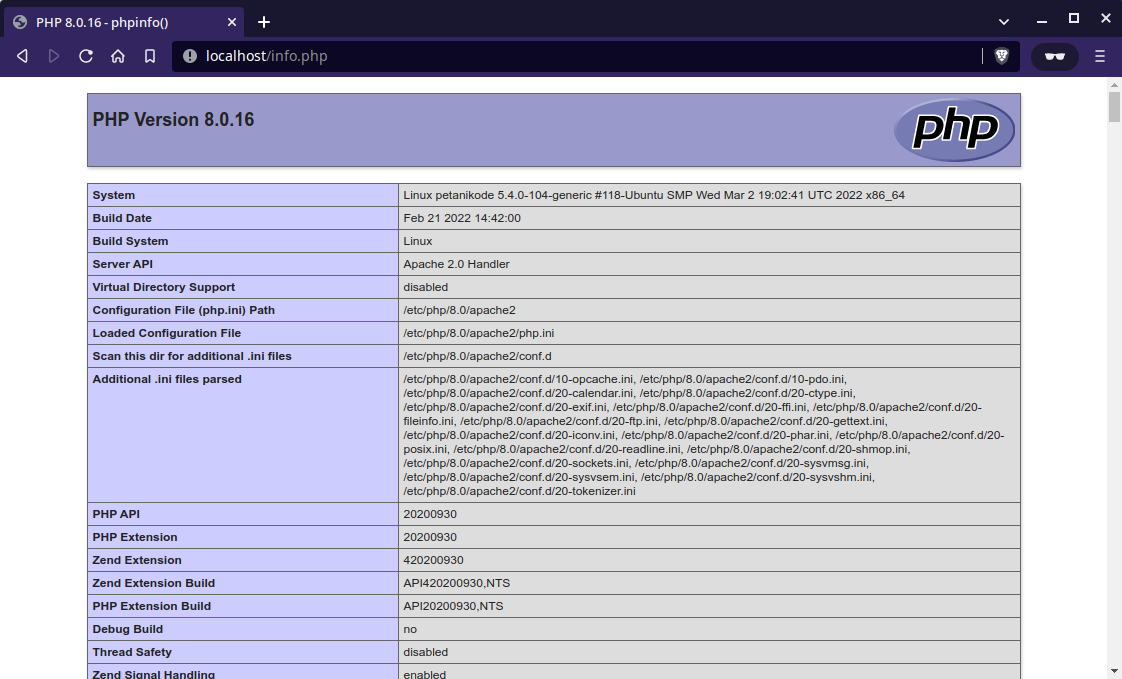Screen dimensions: 1122x679
Task: View site security info icon
Action: [x=190, y=56]
